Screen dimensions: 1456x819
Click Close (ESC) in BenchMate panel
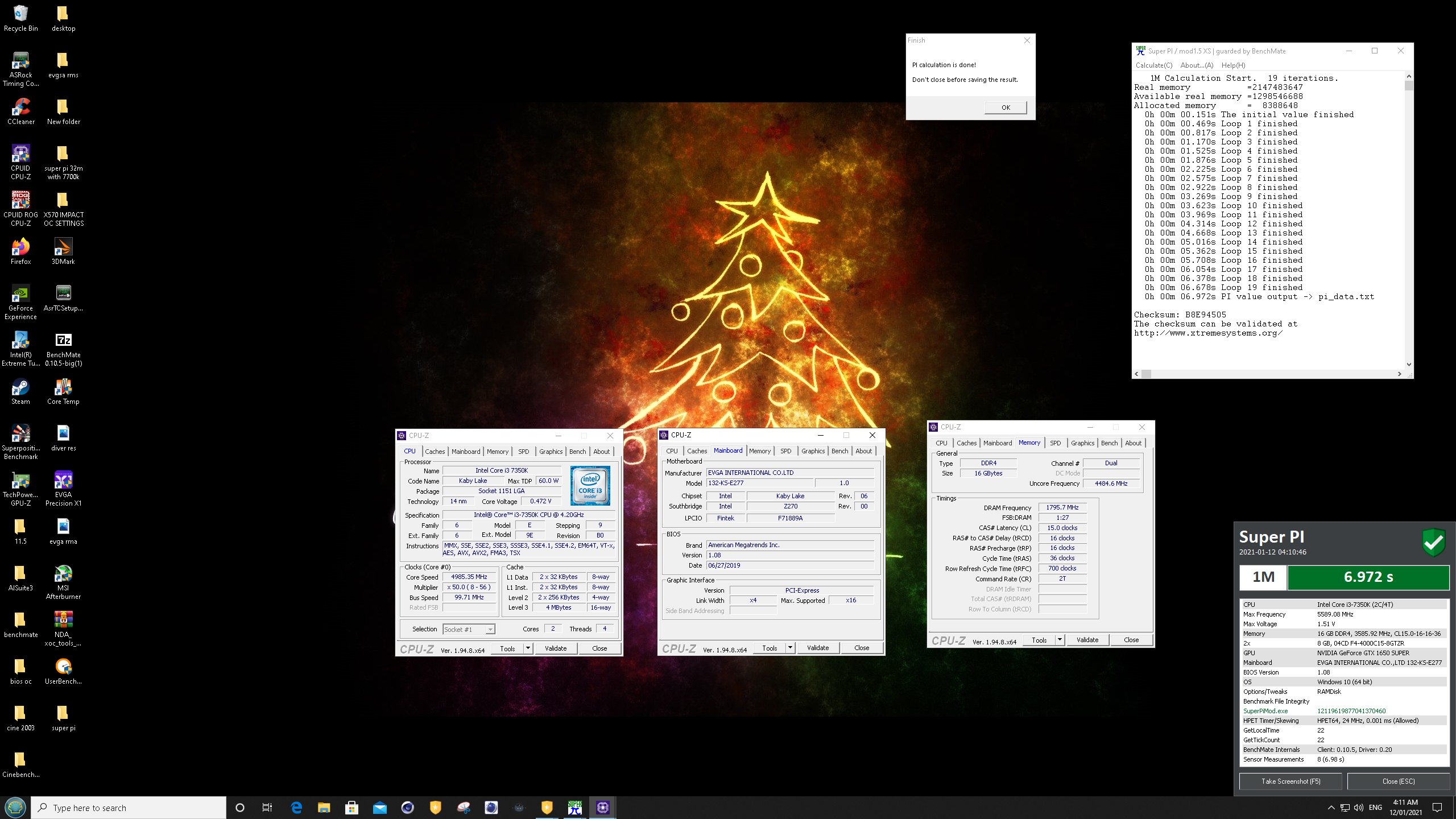(1398, 781)
